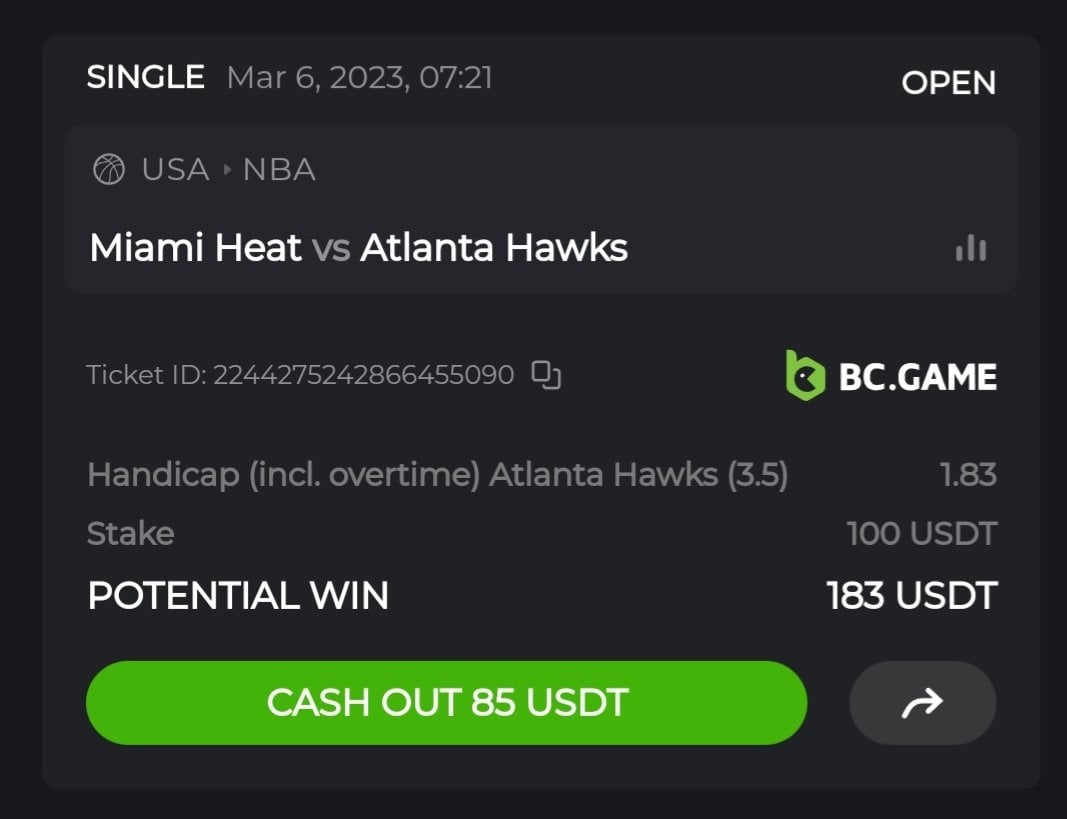Screen dimensions: 1067x819
Task: Select the Handicap Atlanta Hawks (3.5) line
Action: click(x=437, y=474)
